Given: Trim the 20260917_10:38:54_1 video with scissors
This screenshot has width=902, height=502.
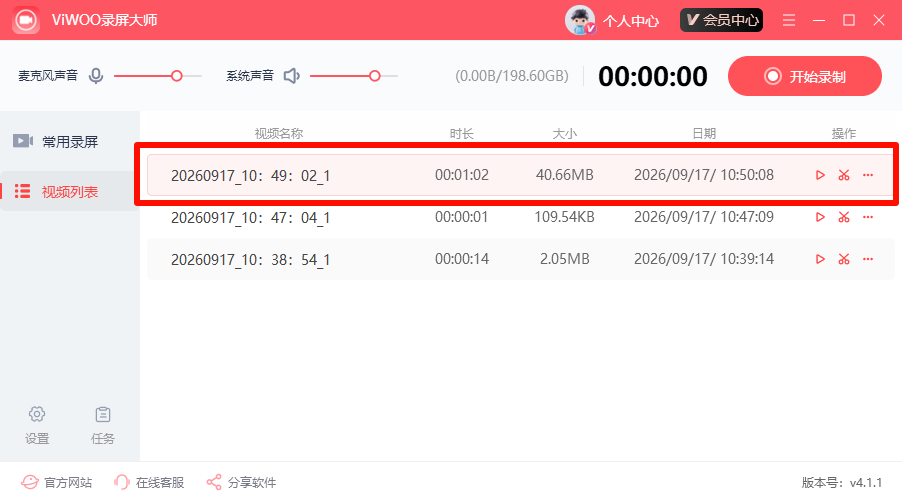Looking at the screenshot, I should tap(844, 259).
